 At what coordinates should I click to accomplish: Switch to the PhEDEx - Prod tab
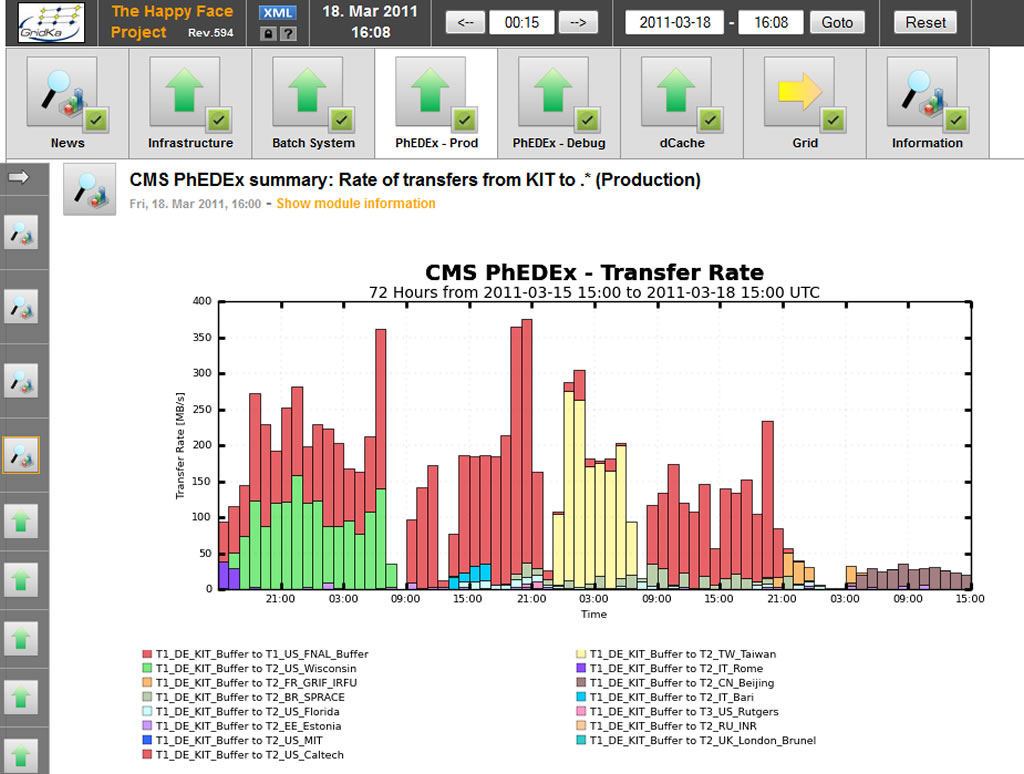point(436,103)
